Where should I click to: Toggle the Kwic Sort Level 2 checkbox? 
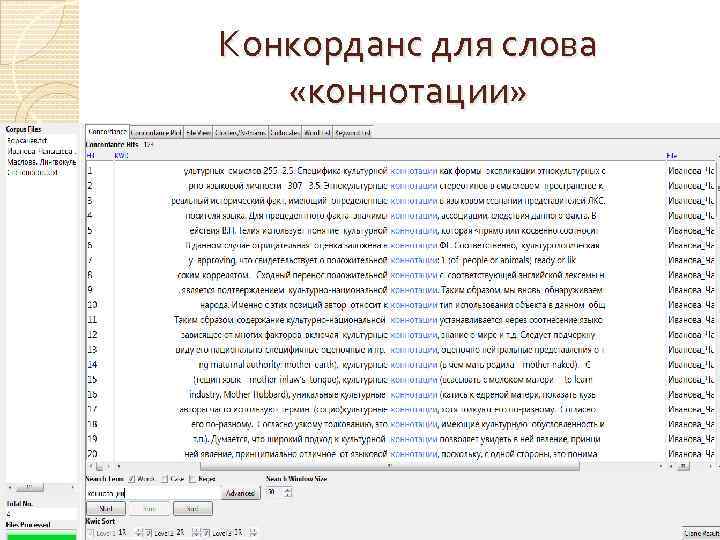pyautogui.click(x=149, y=533)
